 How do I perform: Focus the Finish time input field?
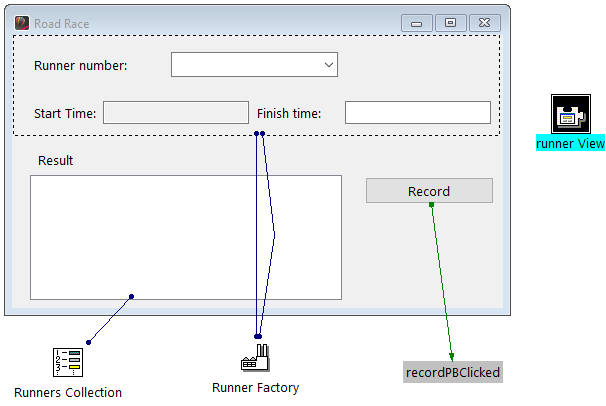417,113
